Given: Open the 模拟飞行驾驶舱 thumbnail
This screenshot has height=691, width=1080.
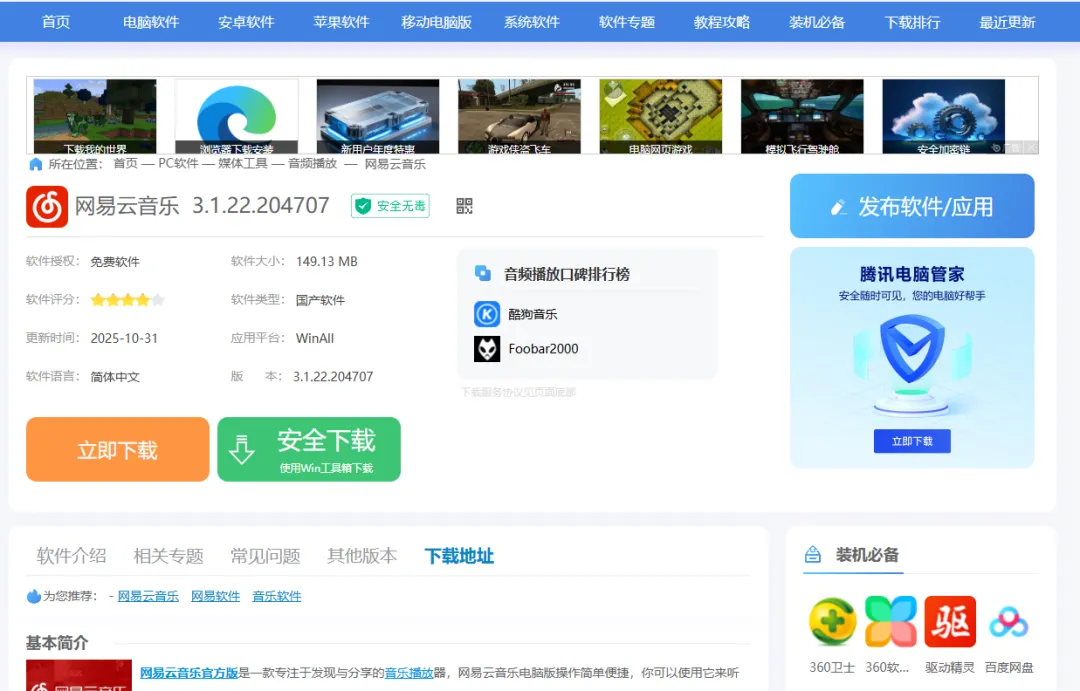Looking at the screenshot, I should pyautogui.click(x=802, y=116).
